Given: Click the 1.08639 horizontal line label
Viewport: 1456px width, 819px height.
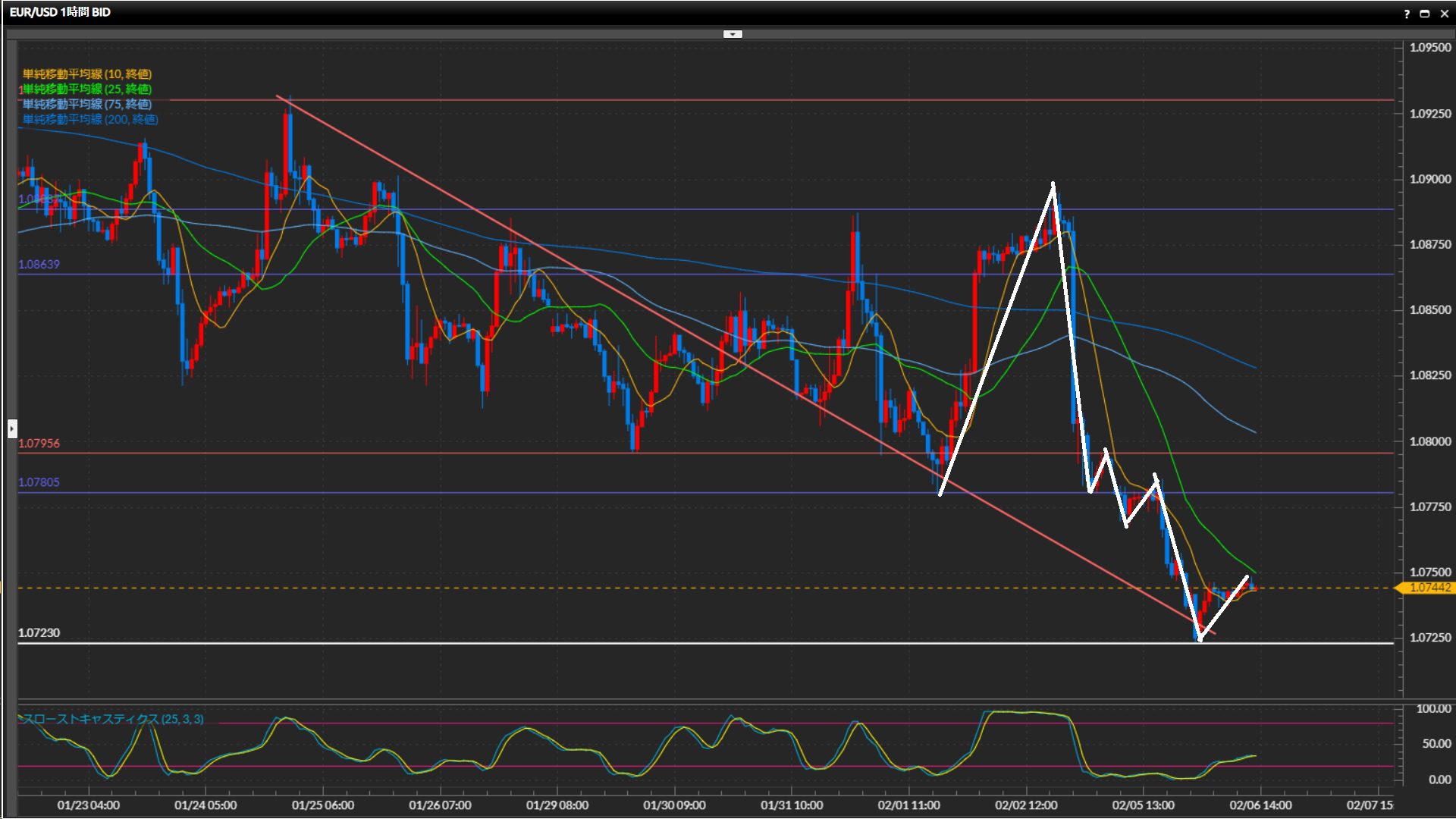Looking at the screenshot, I should [39, 265].
